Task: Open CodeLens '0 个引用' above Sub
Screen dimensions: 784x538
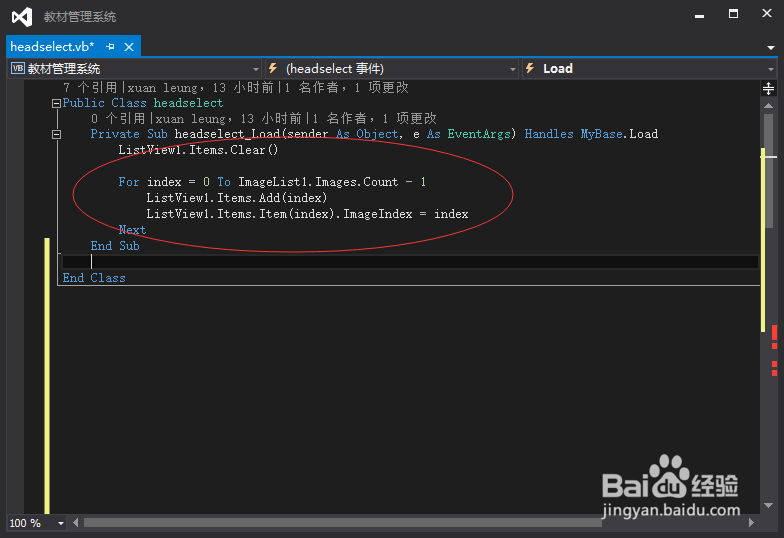Action: click(x=118, y=118)
